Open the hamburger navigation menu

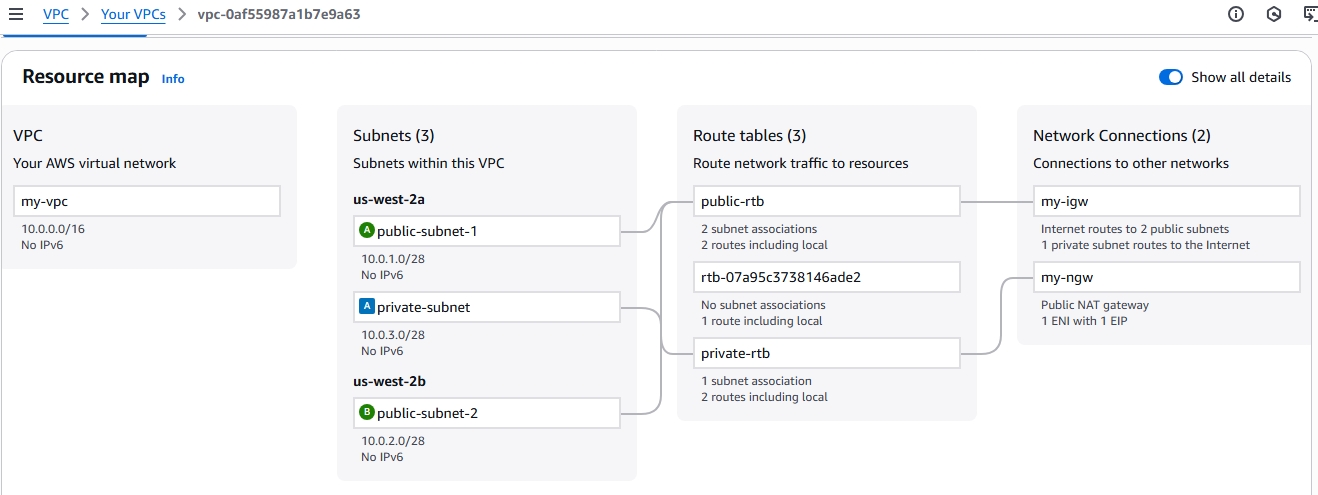pyautogui.click(x=15, y=15)
